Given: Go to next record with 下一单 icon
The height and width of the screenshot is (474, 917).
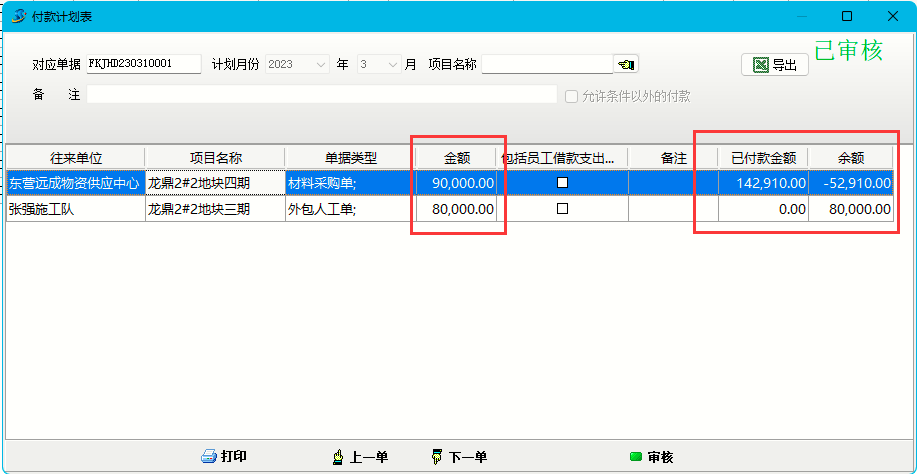Looking at the screenshot, I should click(x=436, y=457).
